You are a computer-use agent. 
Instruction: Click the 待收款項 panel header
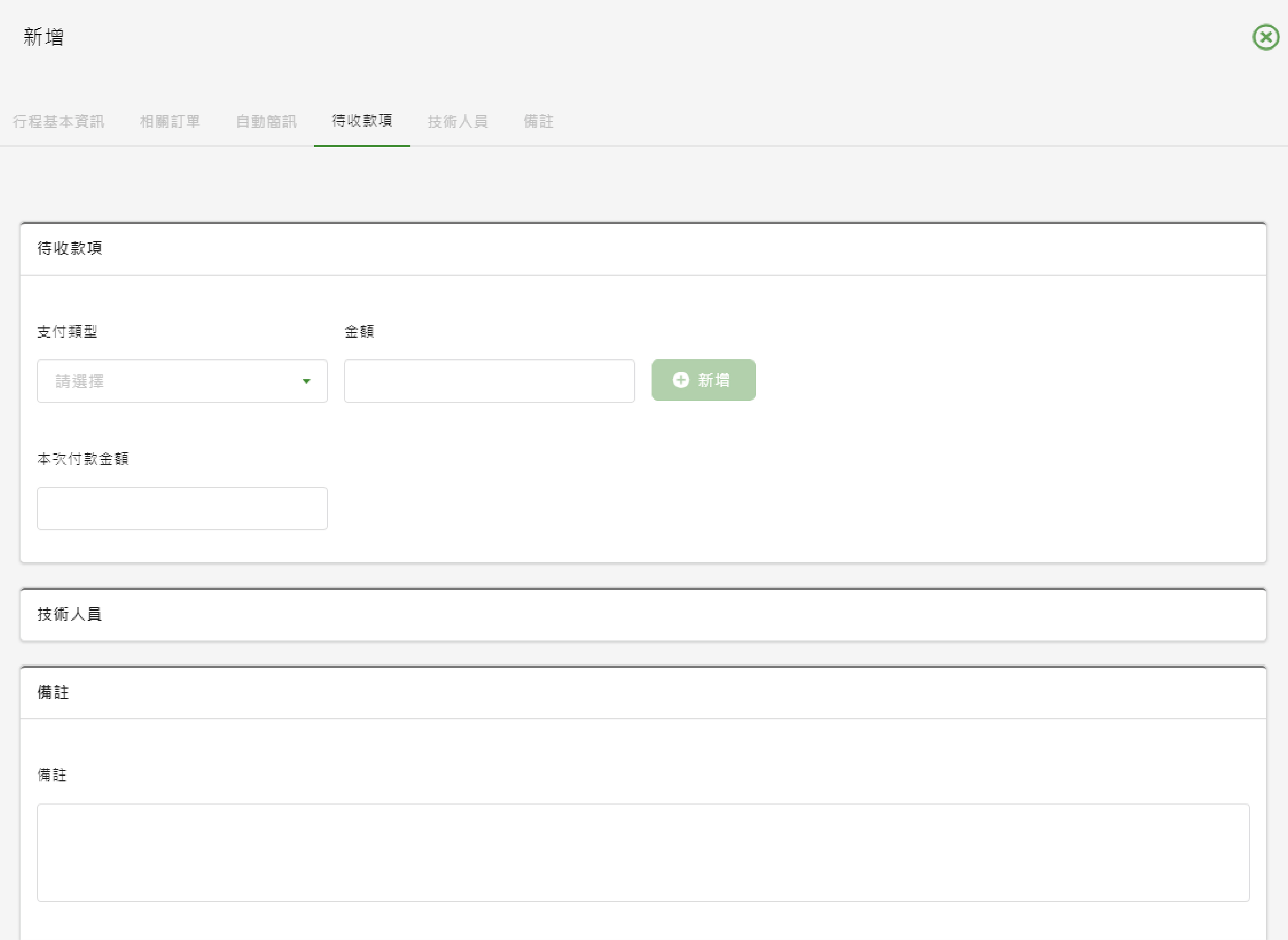pyautogui.click(x=69, y=248)
